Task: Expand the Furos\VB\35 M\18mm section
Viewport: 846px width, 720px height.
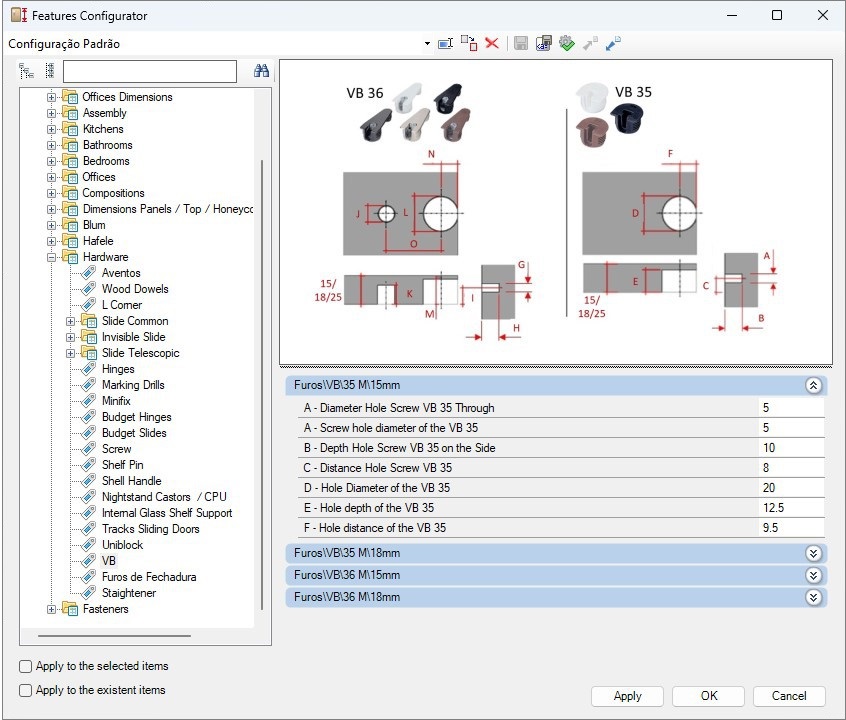Action: [x=814, y=553]
